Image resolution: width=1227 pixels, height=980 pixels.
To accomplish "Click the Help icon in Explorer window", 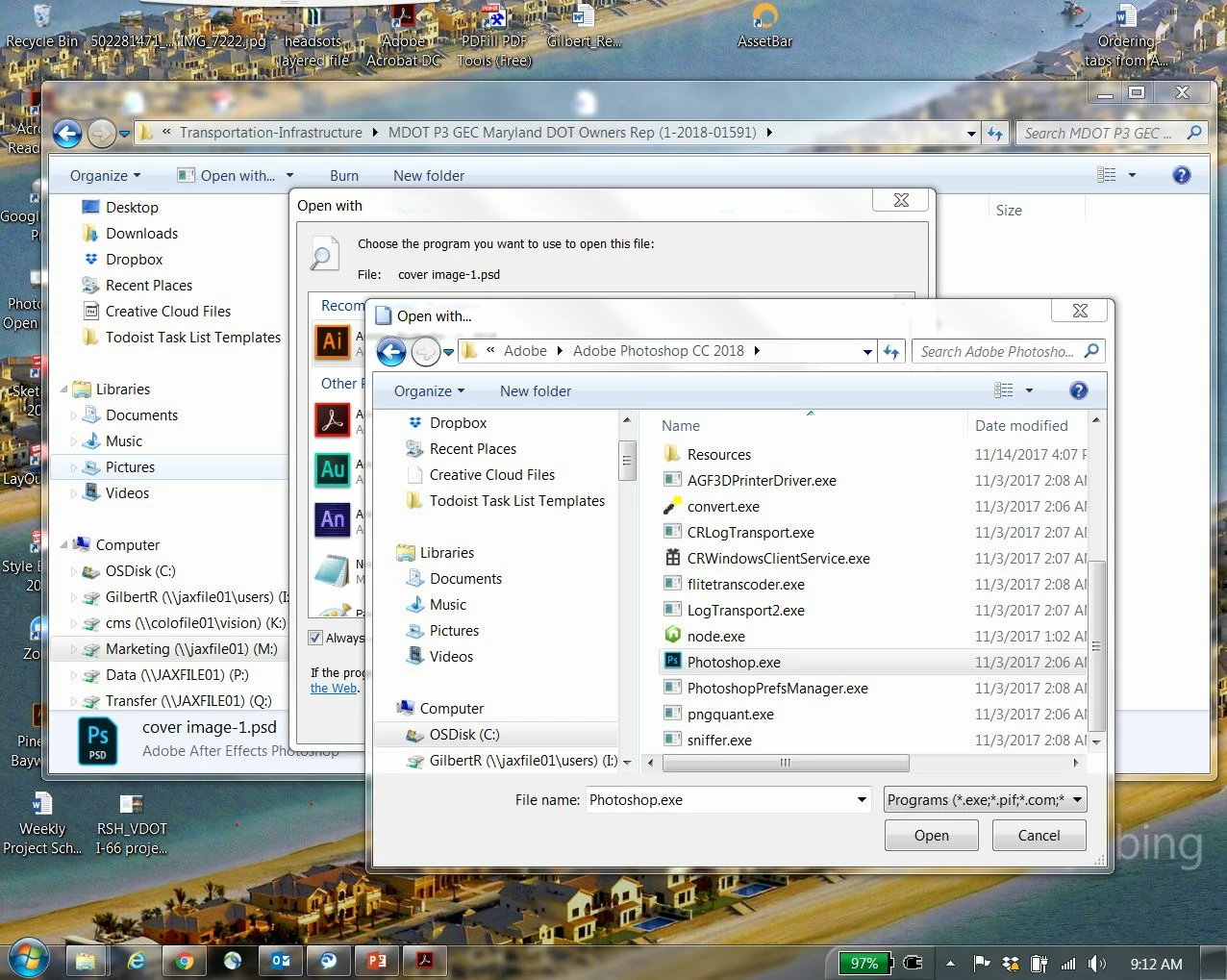I will 1182,175.
